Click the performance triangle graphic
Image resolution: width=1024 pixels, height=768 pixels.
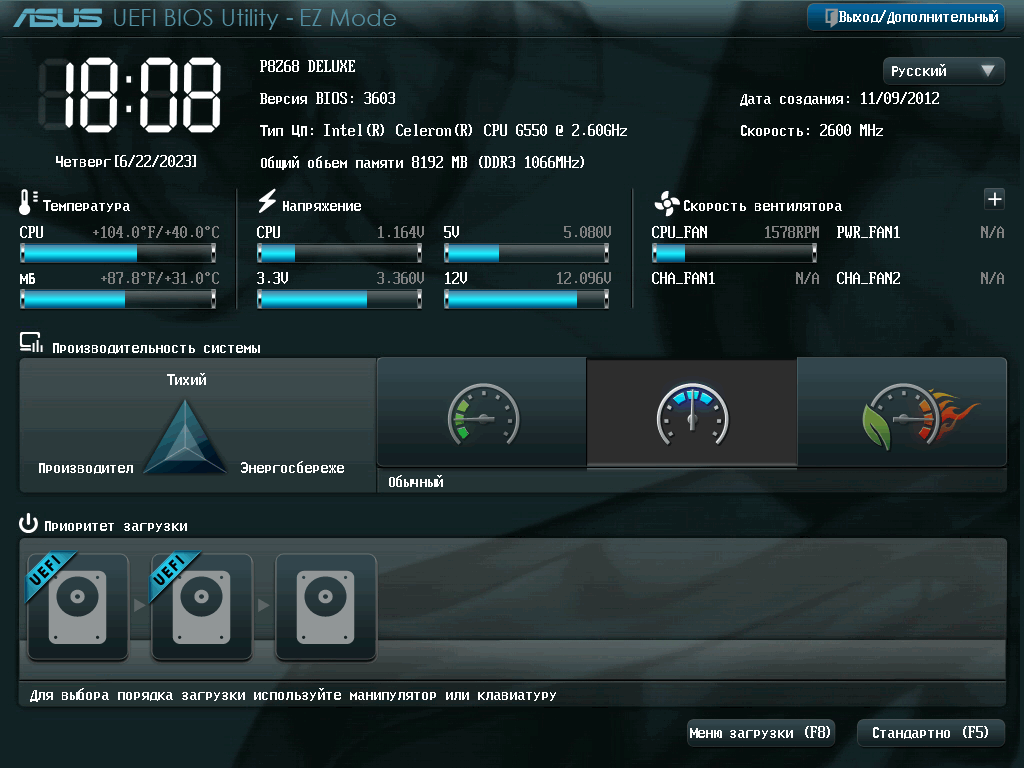click(185, 436)
